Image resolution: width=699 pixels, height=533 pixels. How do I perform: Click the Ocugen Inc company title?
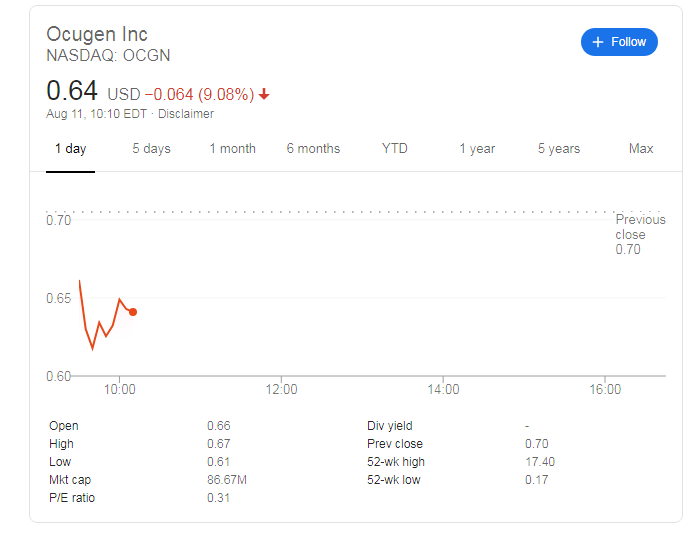pyautogui.click(x=97, y=34)
